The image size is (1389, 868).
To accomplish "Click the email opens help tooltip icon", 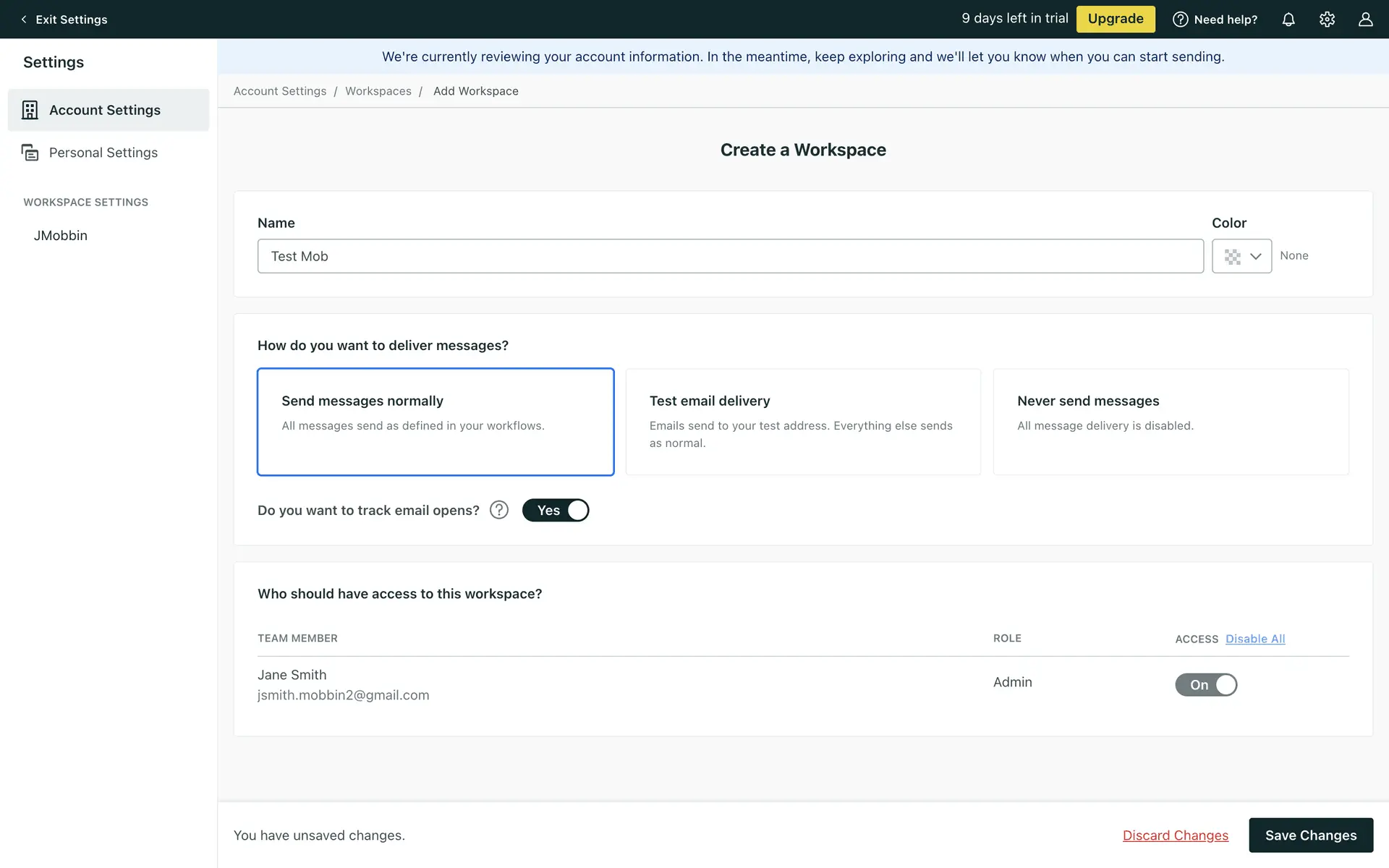I will click(x=499, y=510).
